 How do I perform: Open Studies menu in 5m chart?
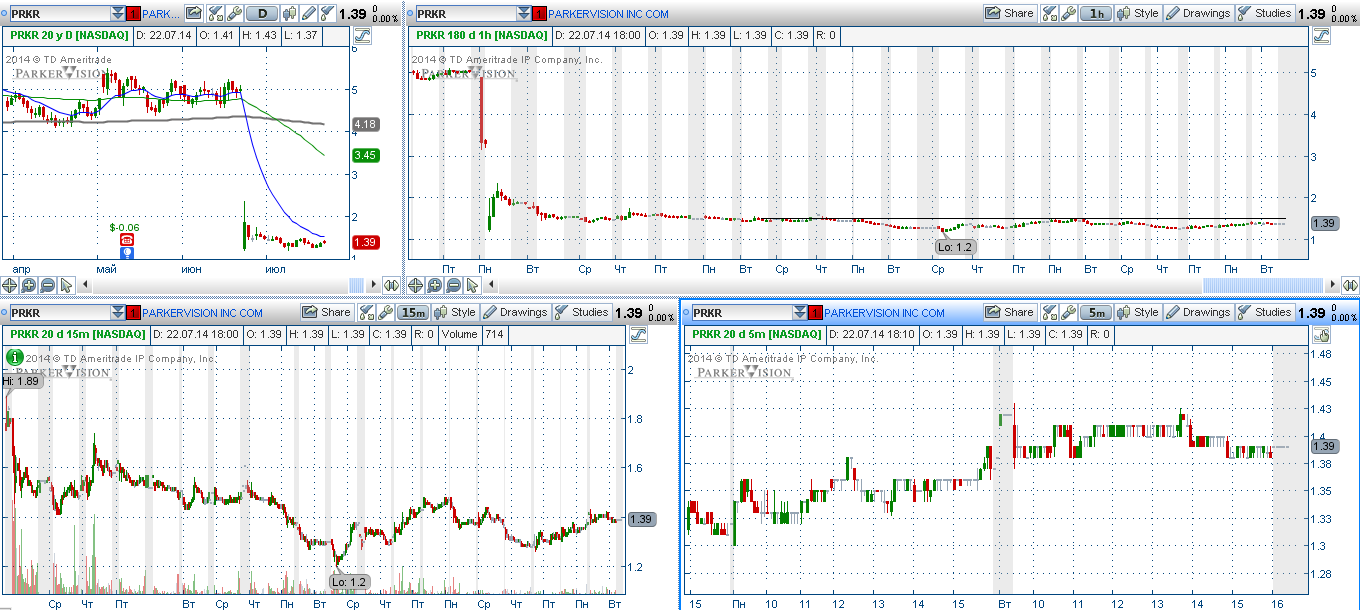point(1265,313)
